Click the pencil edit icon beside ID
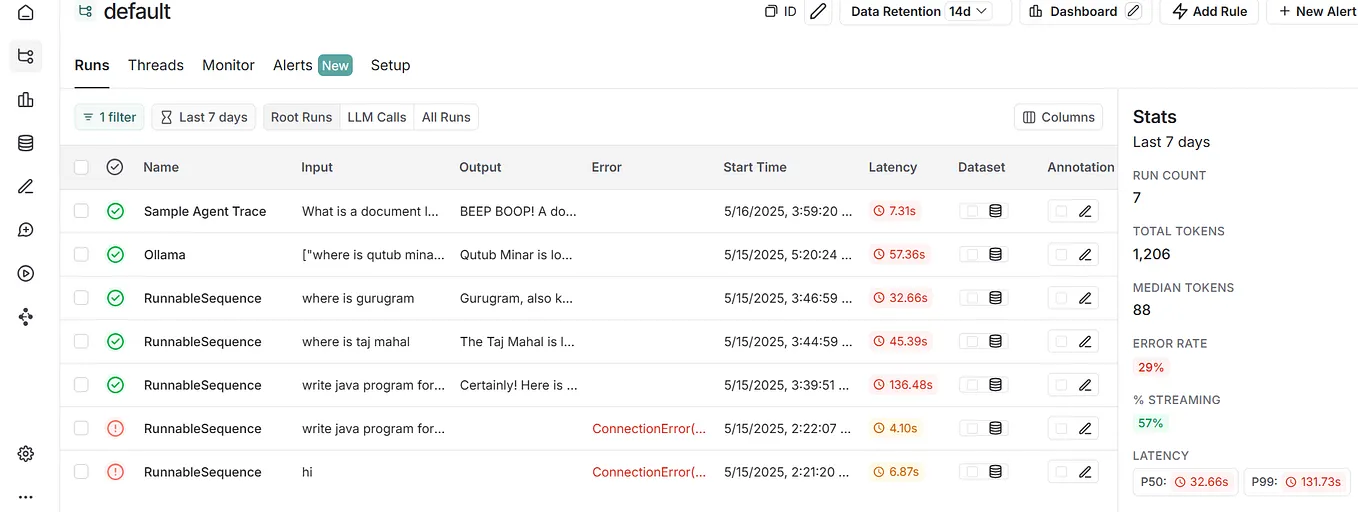This screenshot has width=1358, height=512. point(818,12)
